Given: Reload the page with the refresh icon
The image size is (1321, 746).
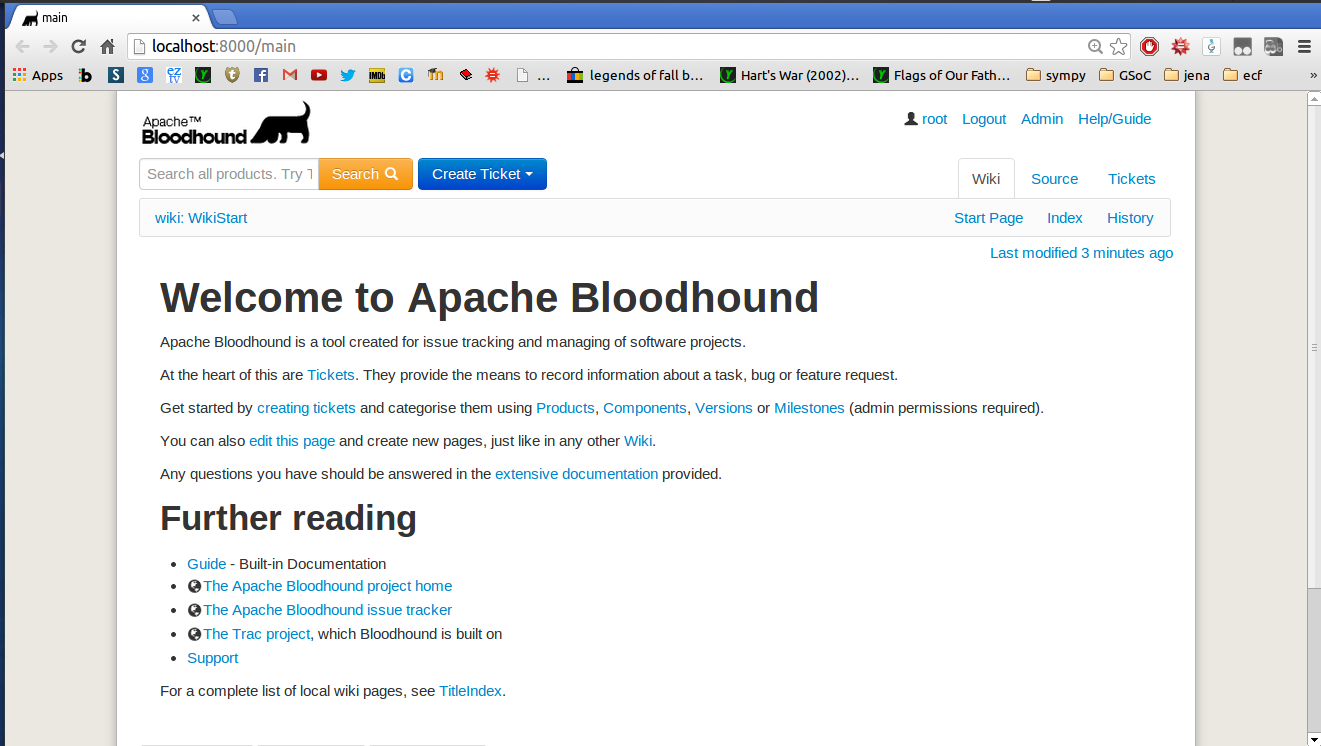Looking at the screenshot, I should [79, 46].
